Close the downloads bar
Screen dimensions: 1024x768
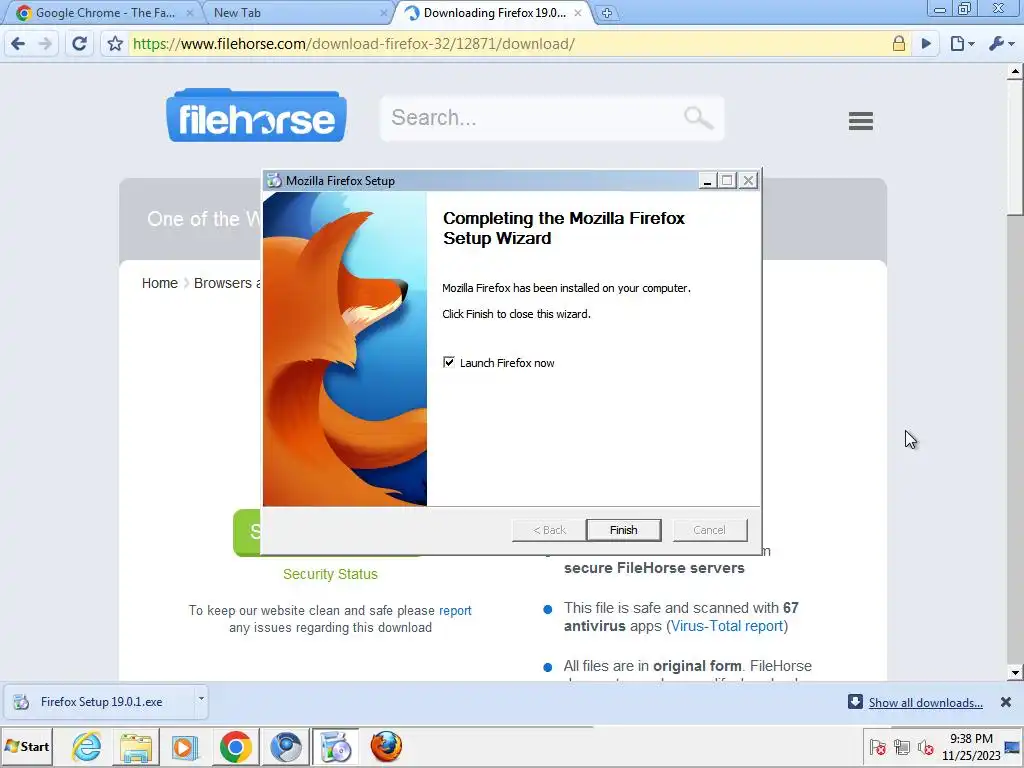(x=1006, y=702)
